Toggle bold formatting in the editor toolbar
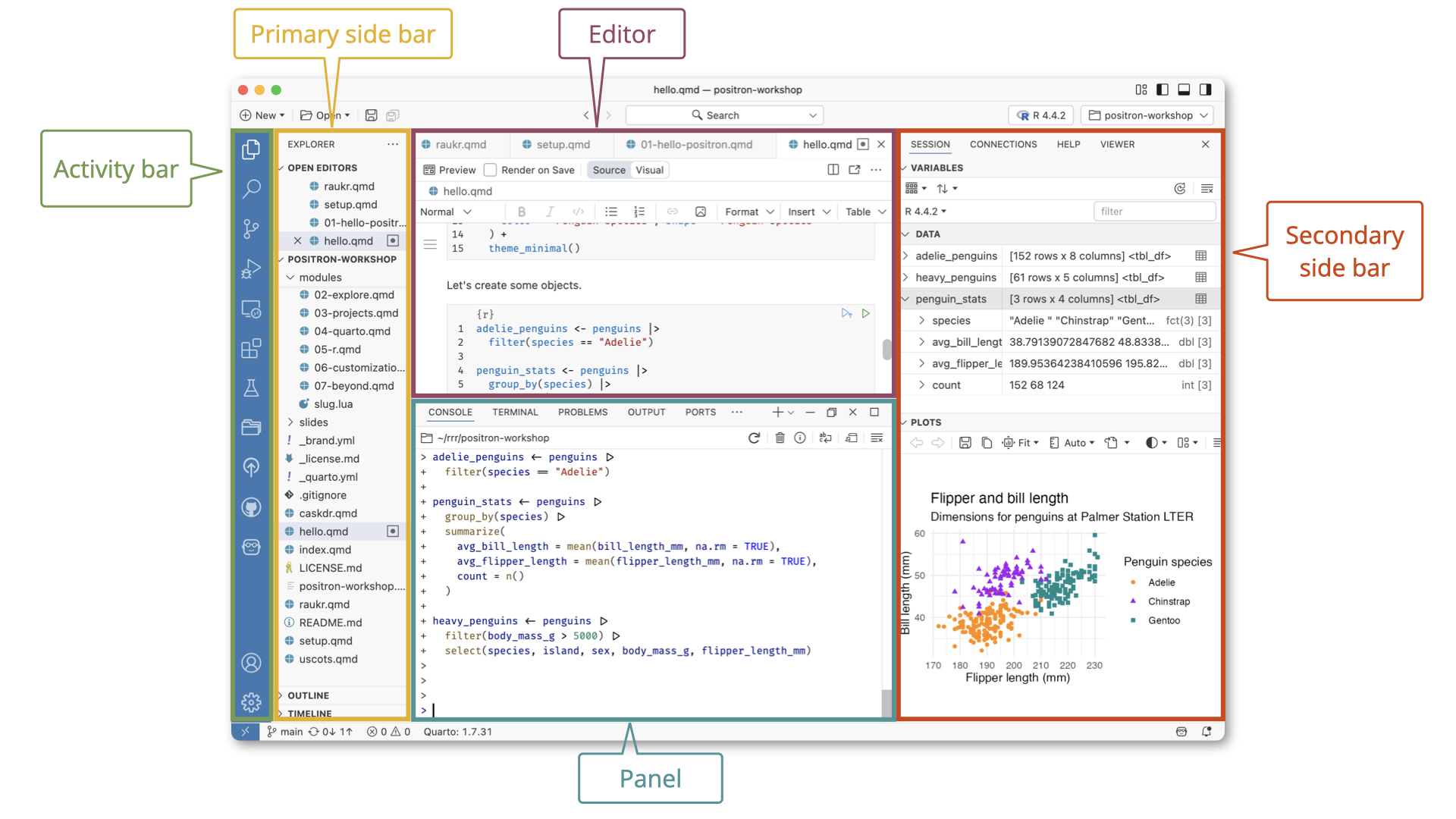 point(522,212)
